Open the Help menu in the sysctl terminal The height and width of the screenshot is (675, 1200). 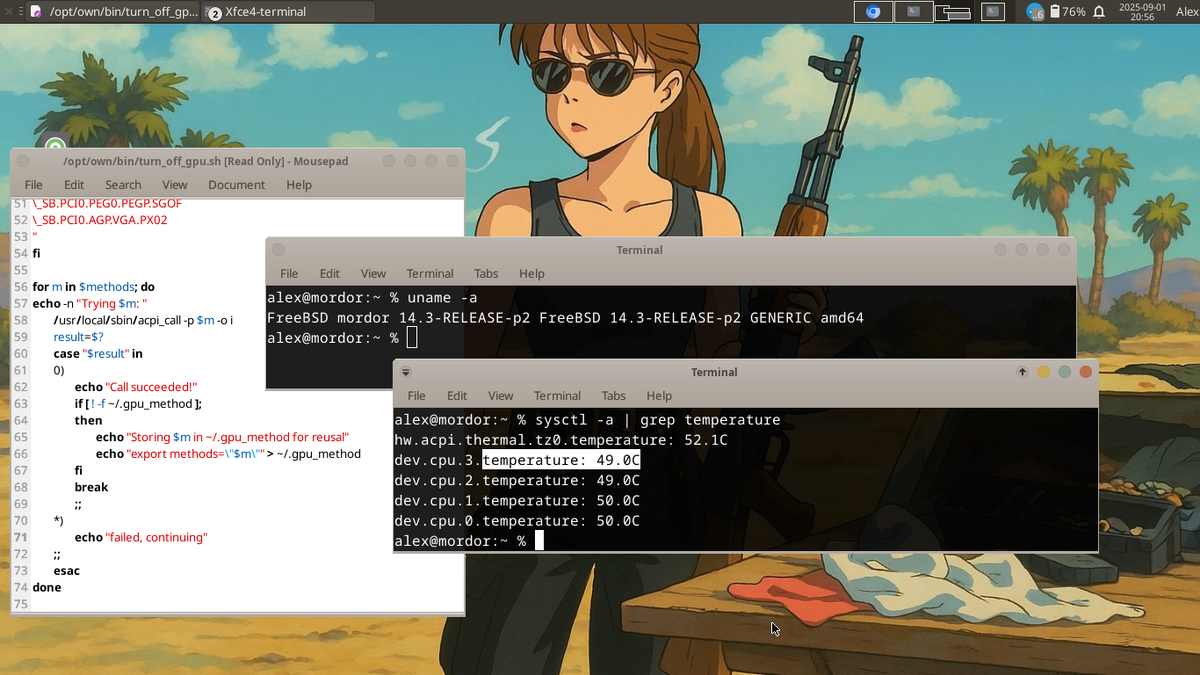(659, 396)
